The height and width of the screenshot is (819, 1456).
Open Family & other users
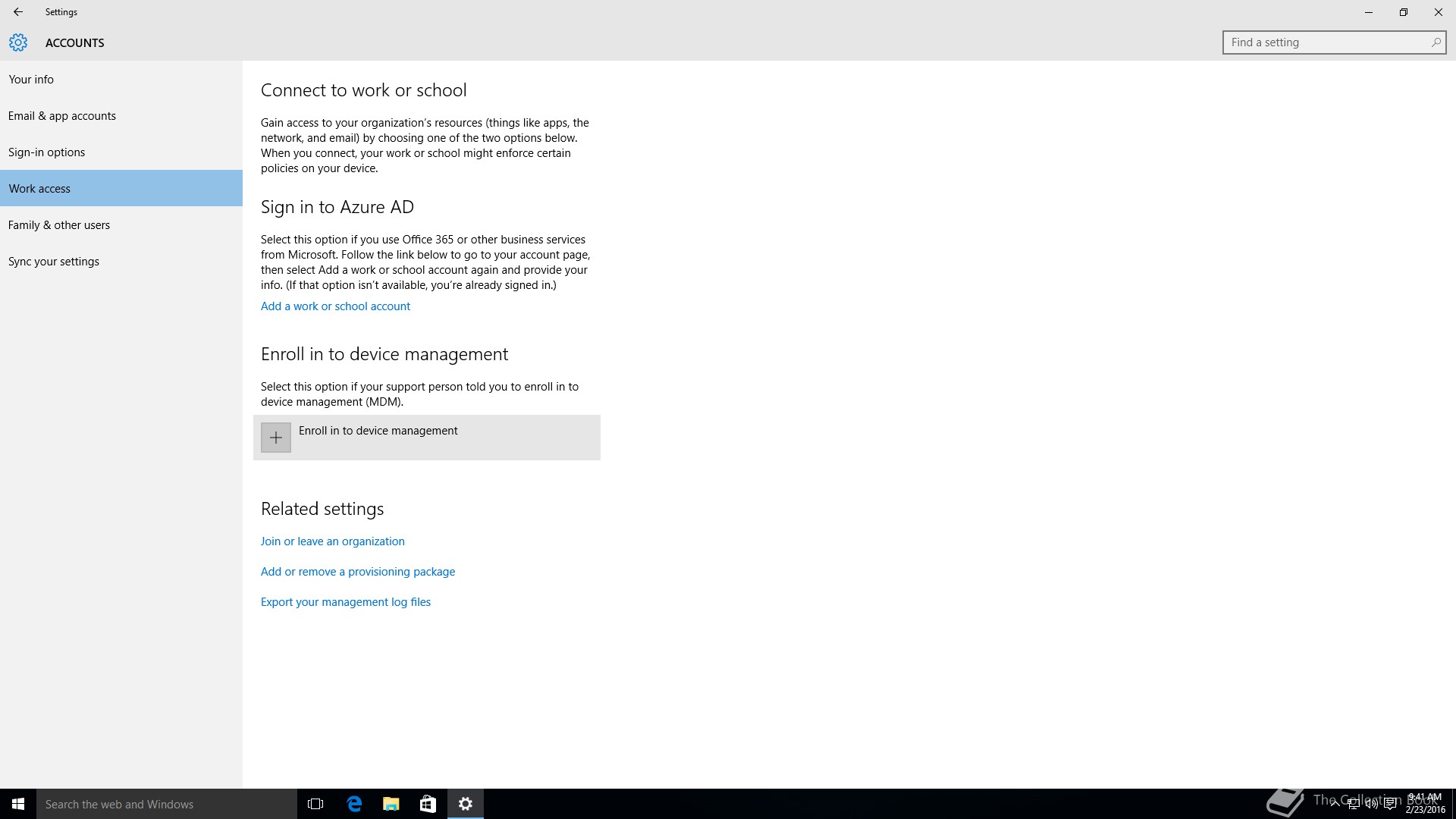(x=121, y=224)
